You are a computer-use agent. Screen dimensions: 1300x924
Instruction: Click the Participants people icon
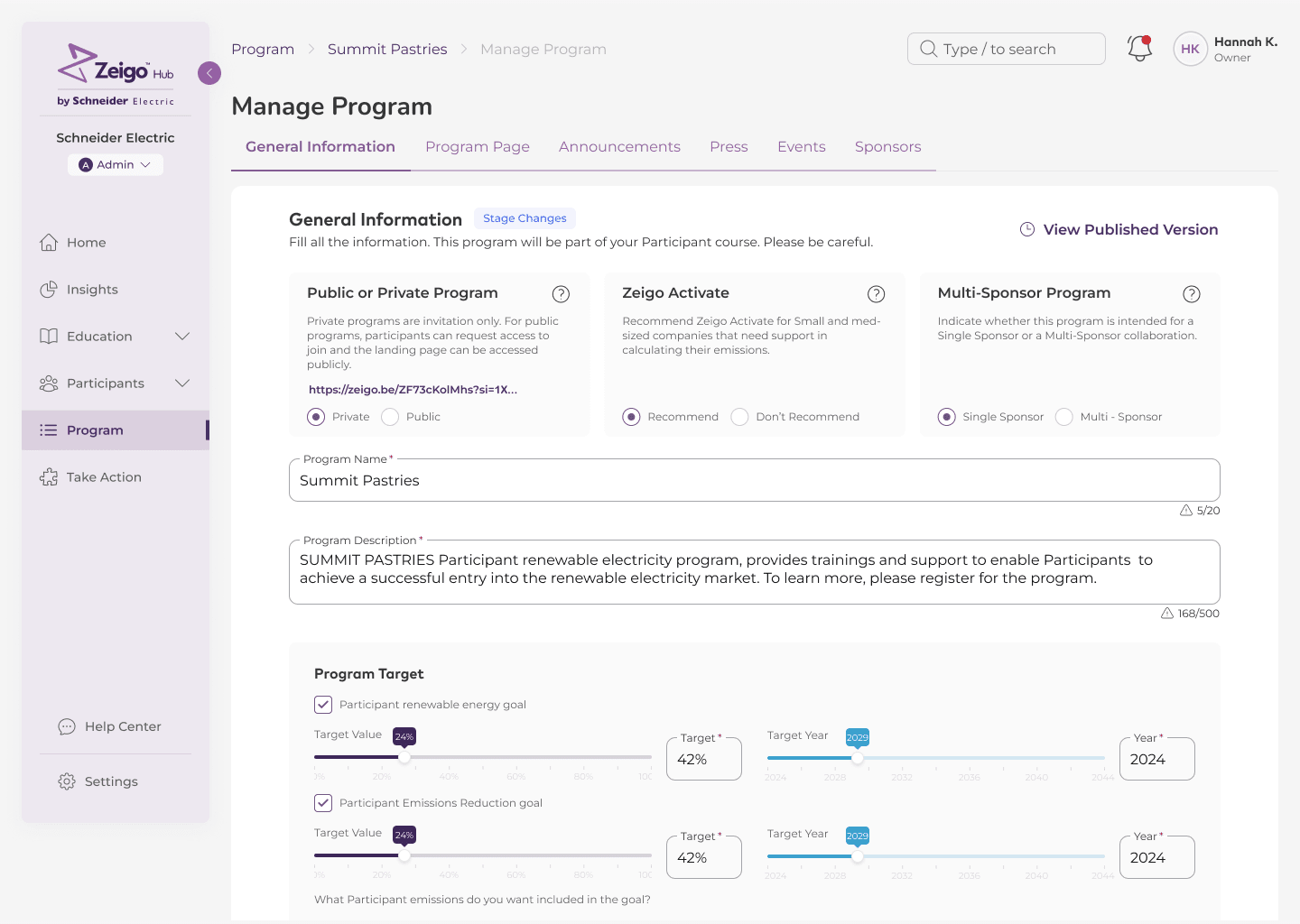pos(49,383)
